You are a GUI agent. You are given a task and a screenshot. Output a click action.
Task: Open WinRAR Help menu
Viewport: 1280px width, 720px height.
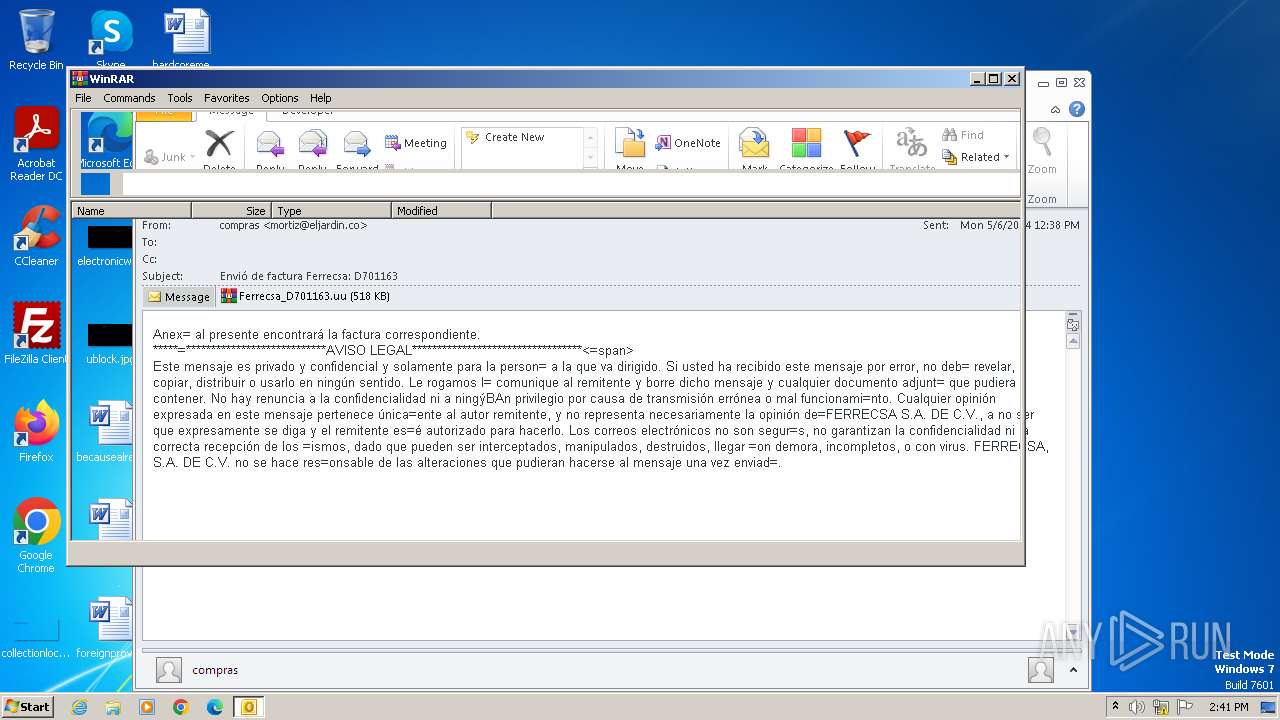pyautogui.click(x=320, y=98)
